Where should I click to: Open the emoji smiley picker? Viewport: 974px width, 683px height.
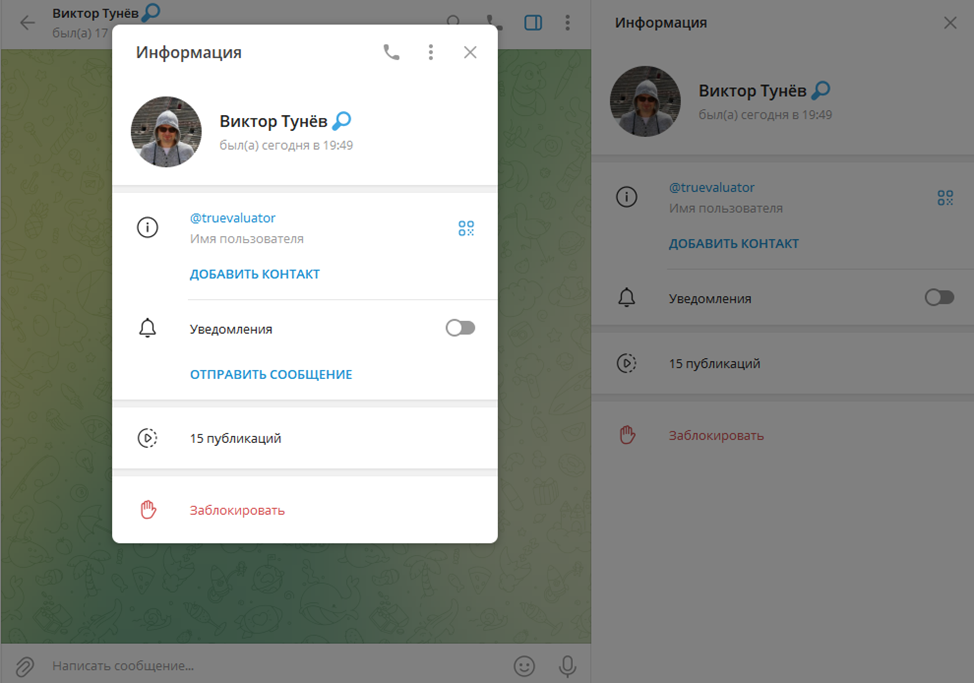click(x=524, y=666)
